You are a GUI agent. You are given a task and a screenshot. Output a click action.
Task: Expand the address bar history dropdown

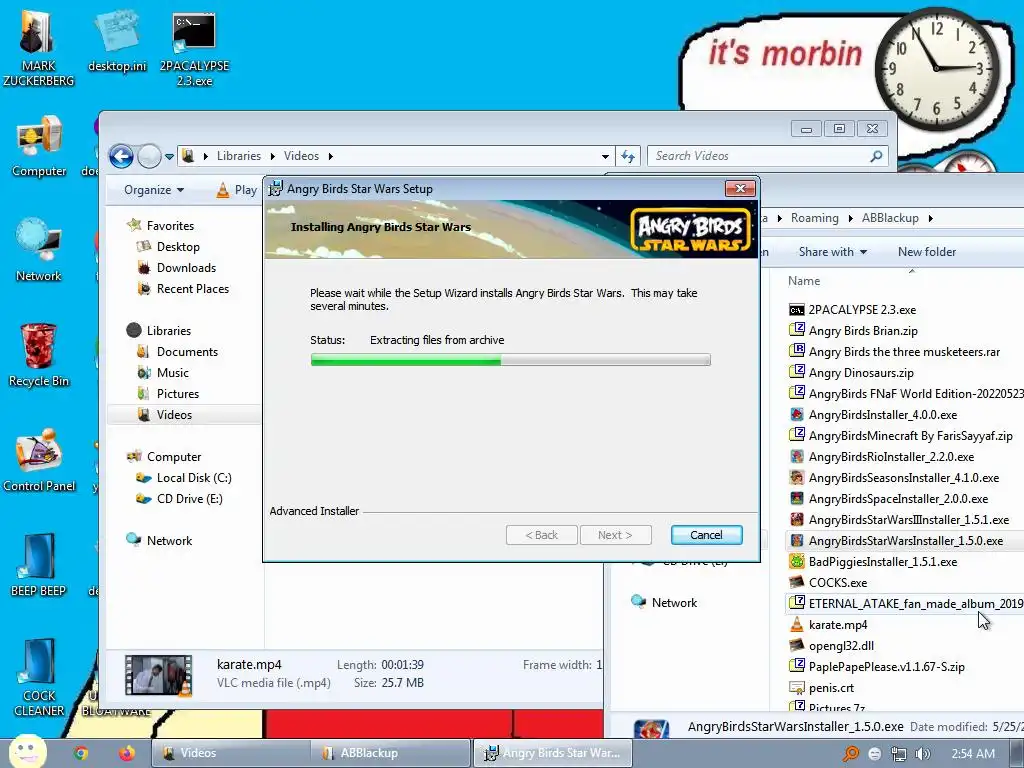click(605, 157)
